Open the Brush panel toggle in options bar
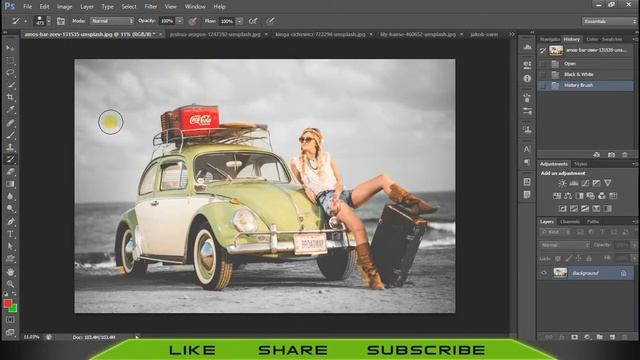Image resolution: width=640 pixels, height=360 pixels. [61, 21]
